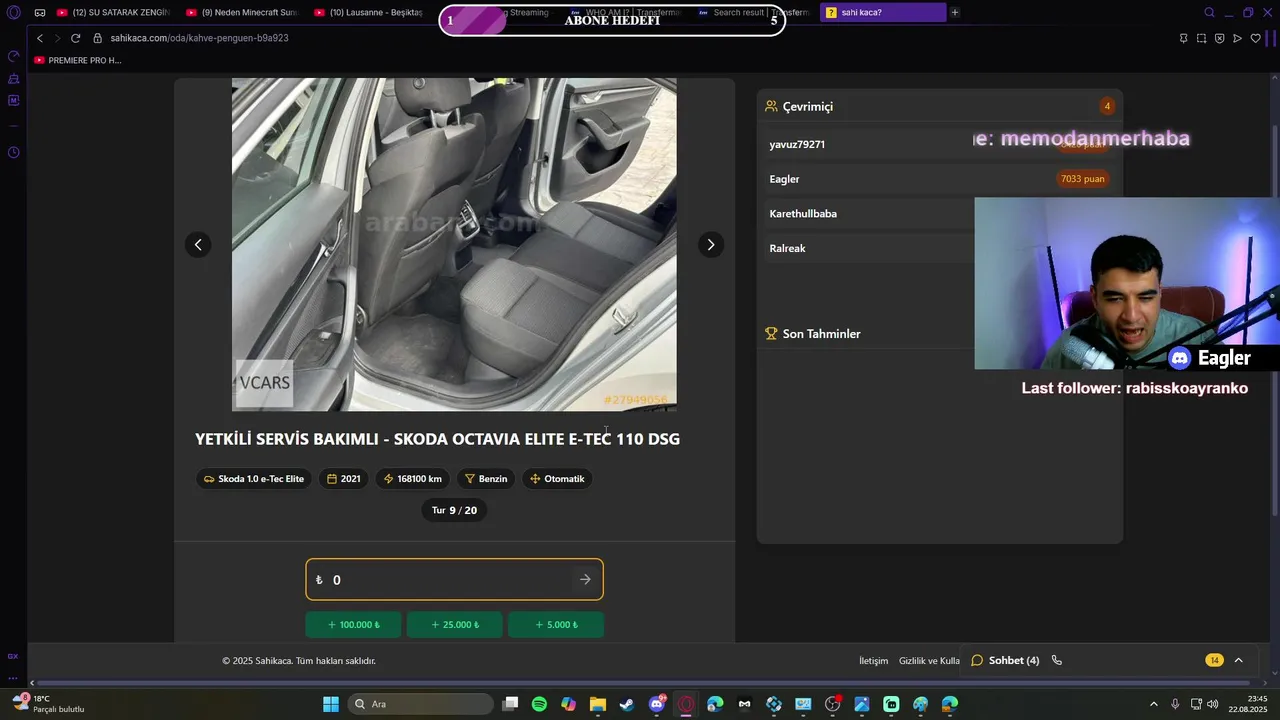Click the phone call icon next to Sohbet
This screenshot has width=1280, height=720.
(x=1056, y=660)
